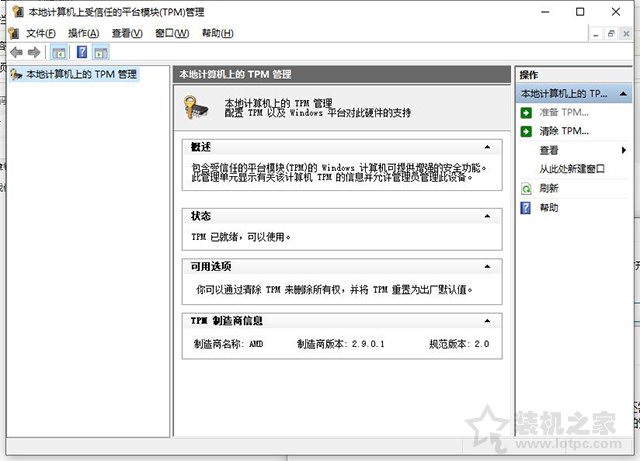Open the 操作(A) menu

point(83,33)
